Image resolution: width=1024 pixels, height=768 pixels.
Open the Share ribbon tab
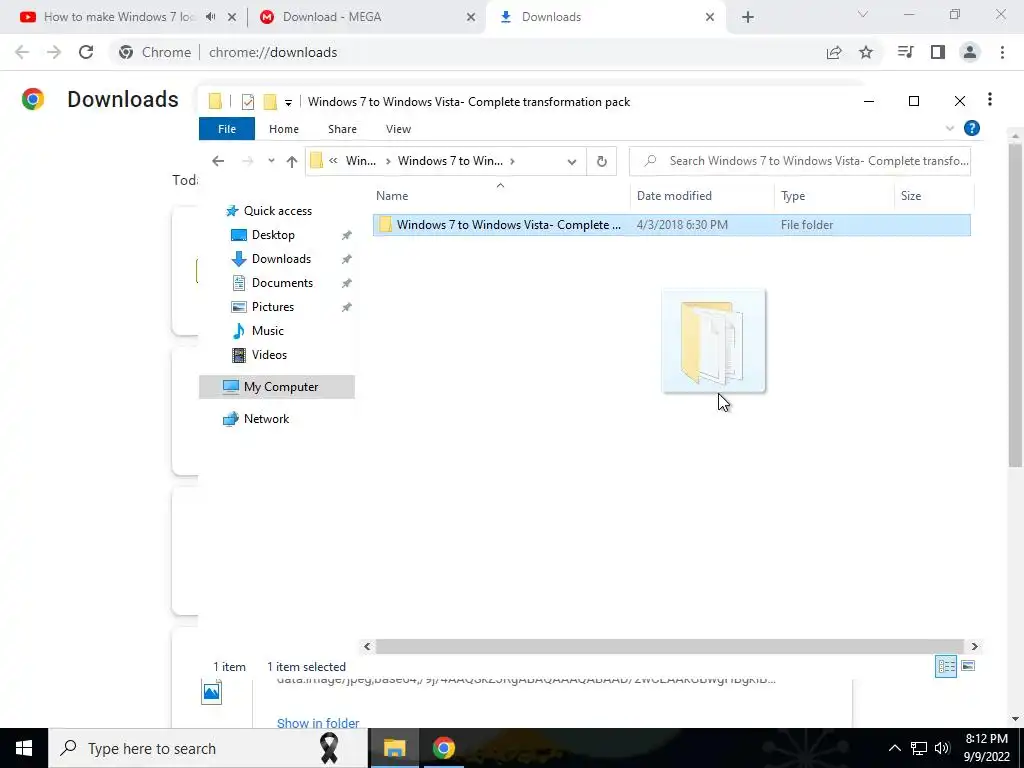(x=342, y=129)
